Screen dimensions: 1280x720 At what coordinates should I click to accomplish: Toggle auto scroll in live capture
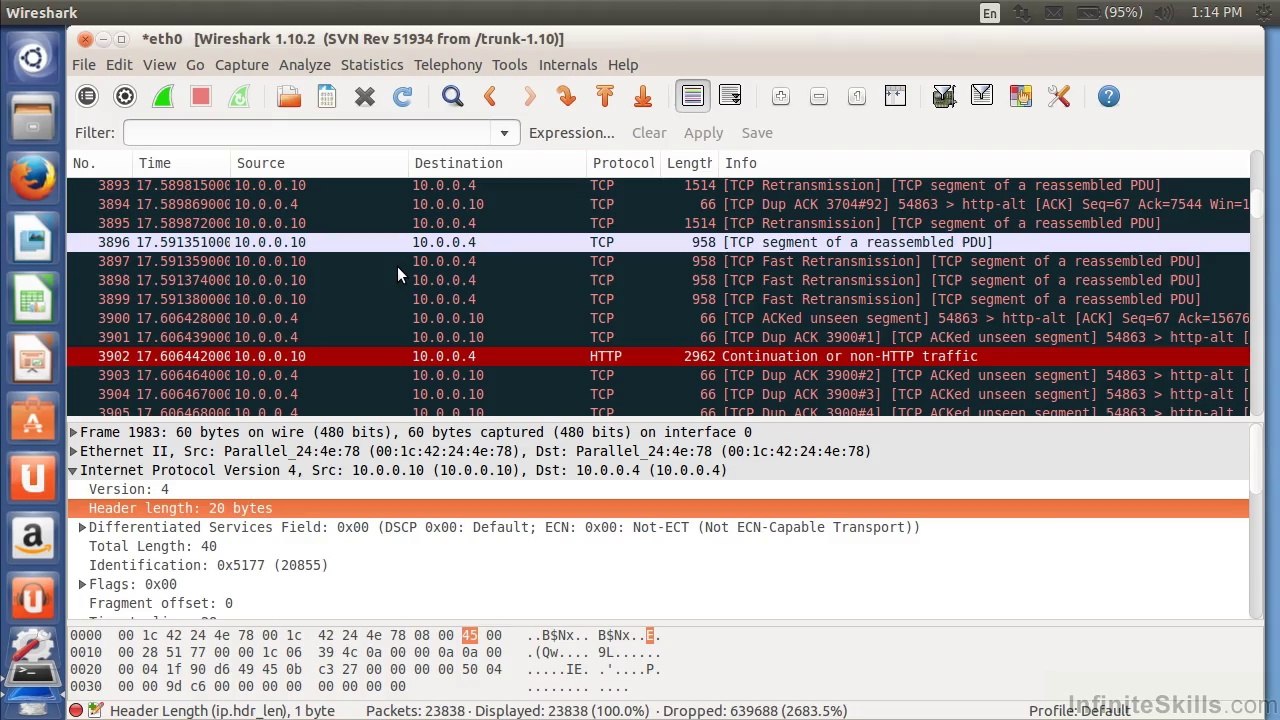click(731, 96)
